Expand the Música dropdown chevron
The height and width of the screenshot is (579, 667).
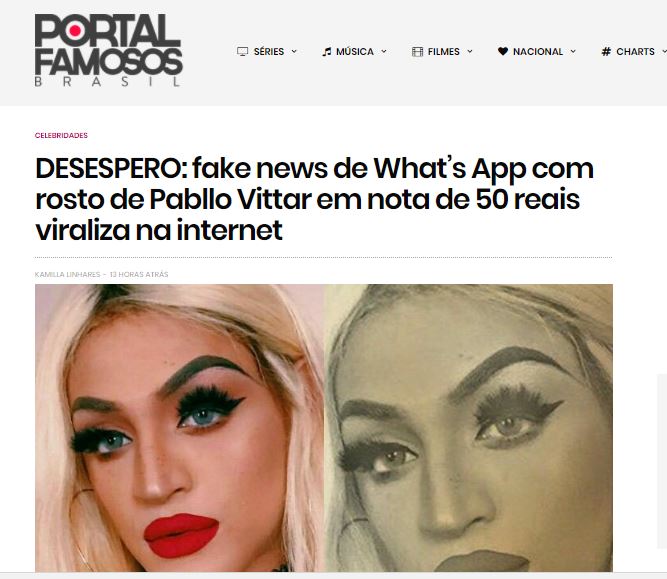click(x=384, y=51)
